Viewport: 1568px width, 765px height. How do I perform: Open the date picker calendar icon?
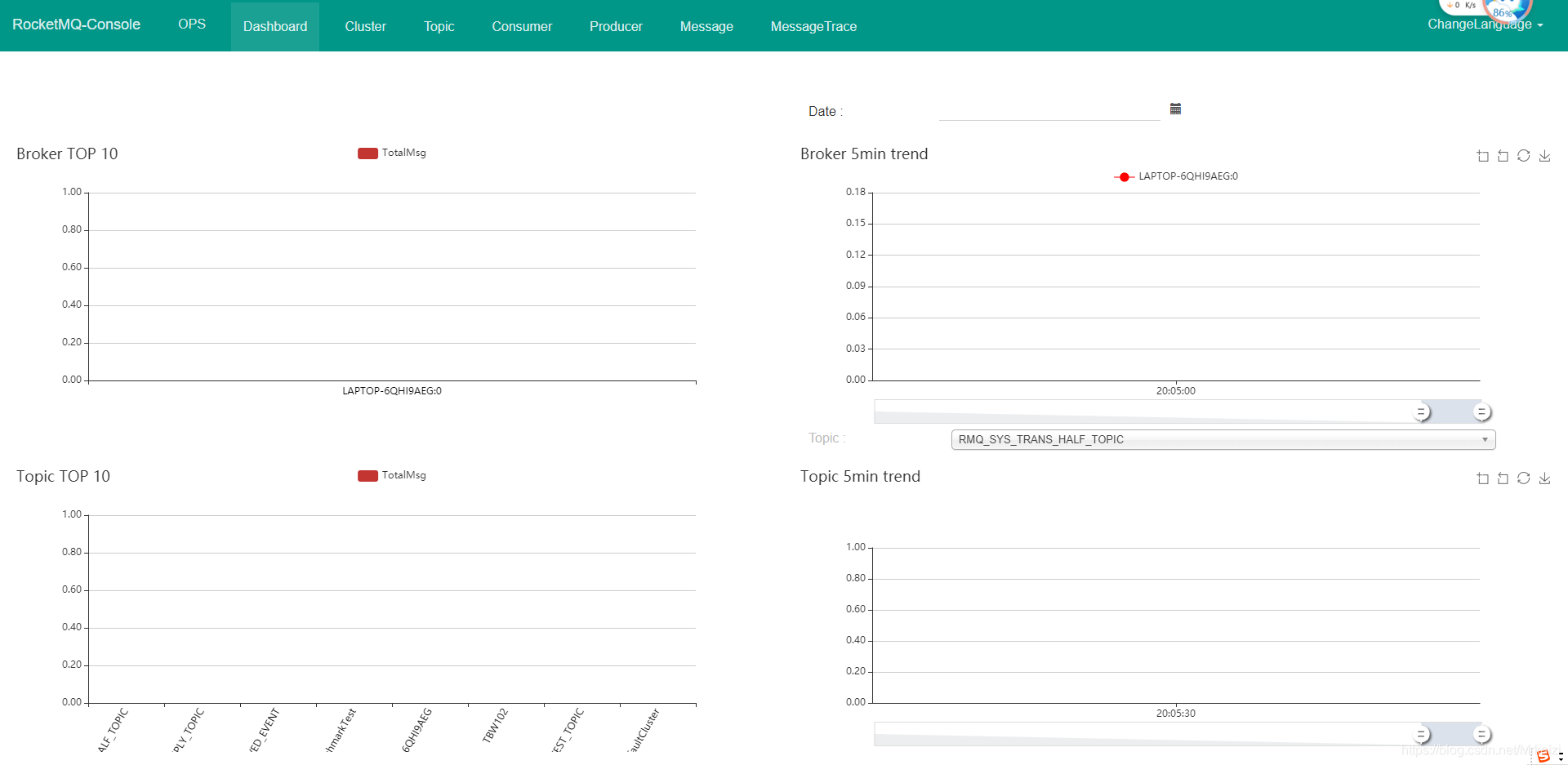[x=1175, y=109]
